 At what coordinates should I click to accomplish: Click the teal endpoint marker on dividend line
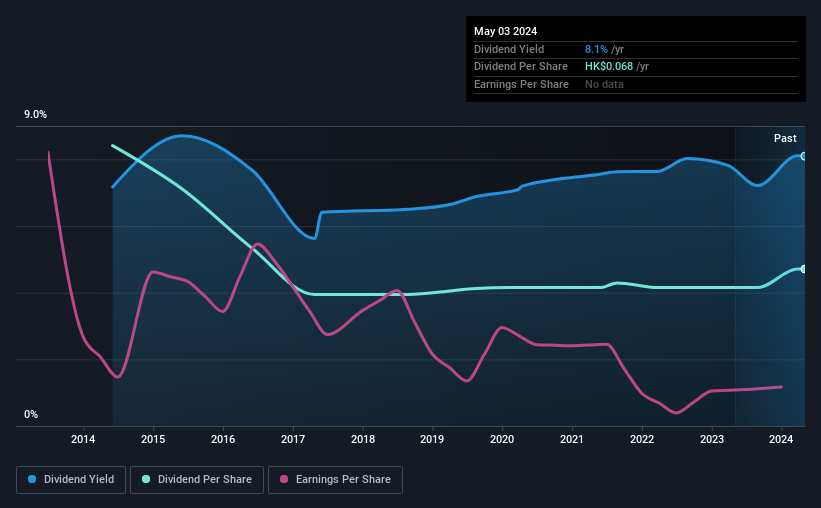(803, 269)
